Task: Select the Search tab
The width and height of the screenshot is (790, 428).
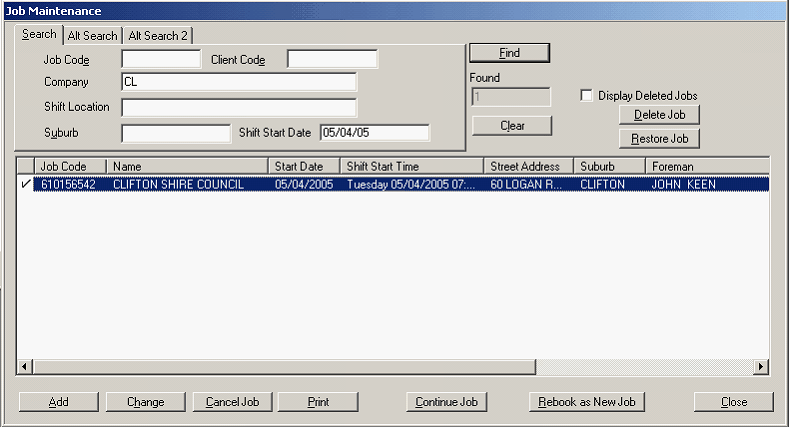Action: click(40, 35)
